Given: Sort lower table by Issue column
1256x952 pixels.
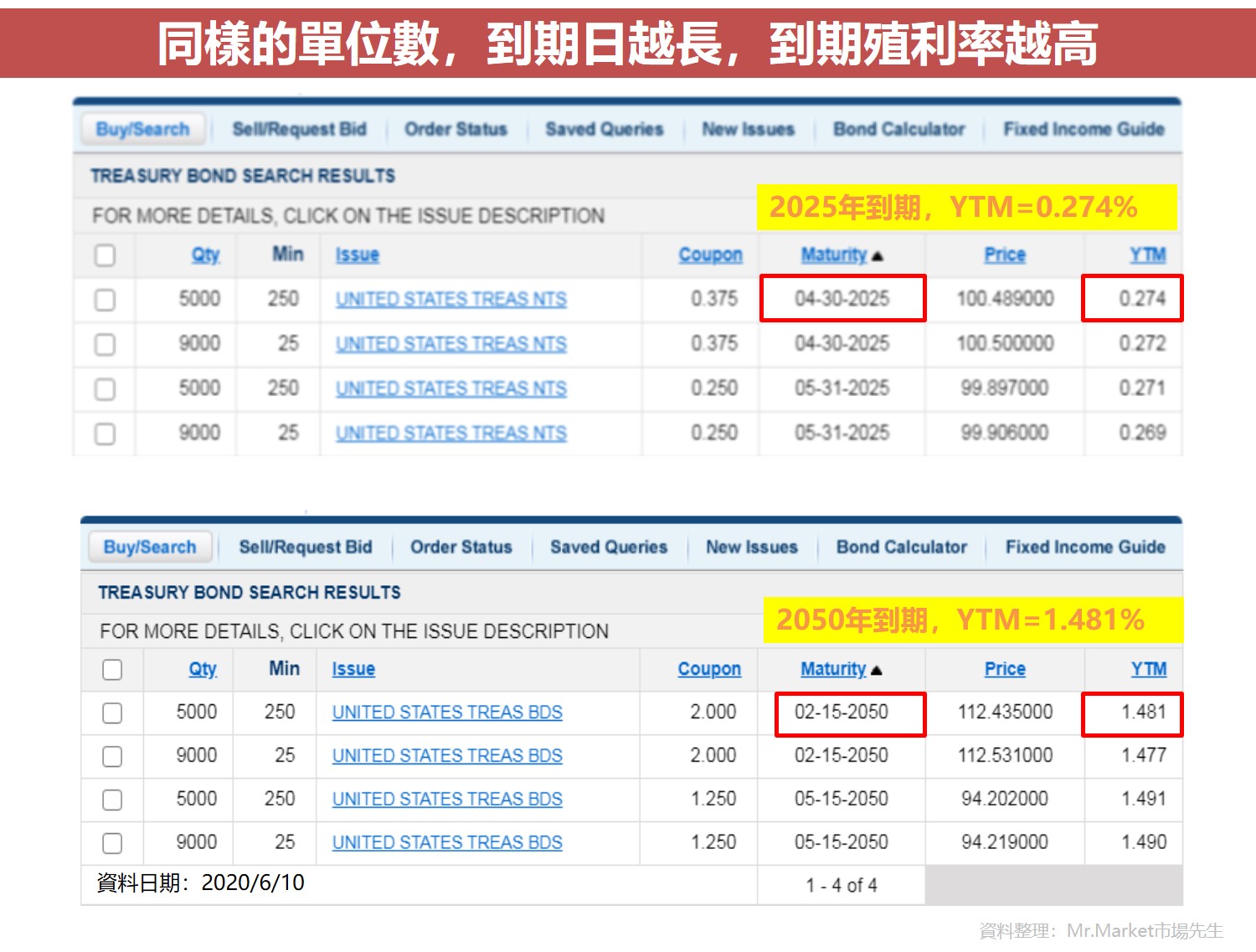Looking at the screenshot, I should (353, 669).
